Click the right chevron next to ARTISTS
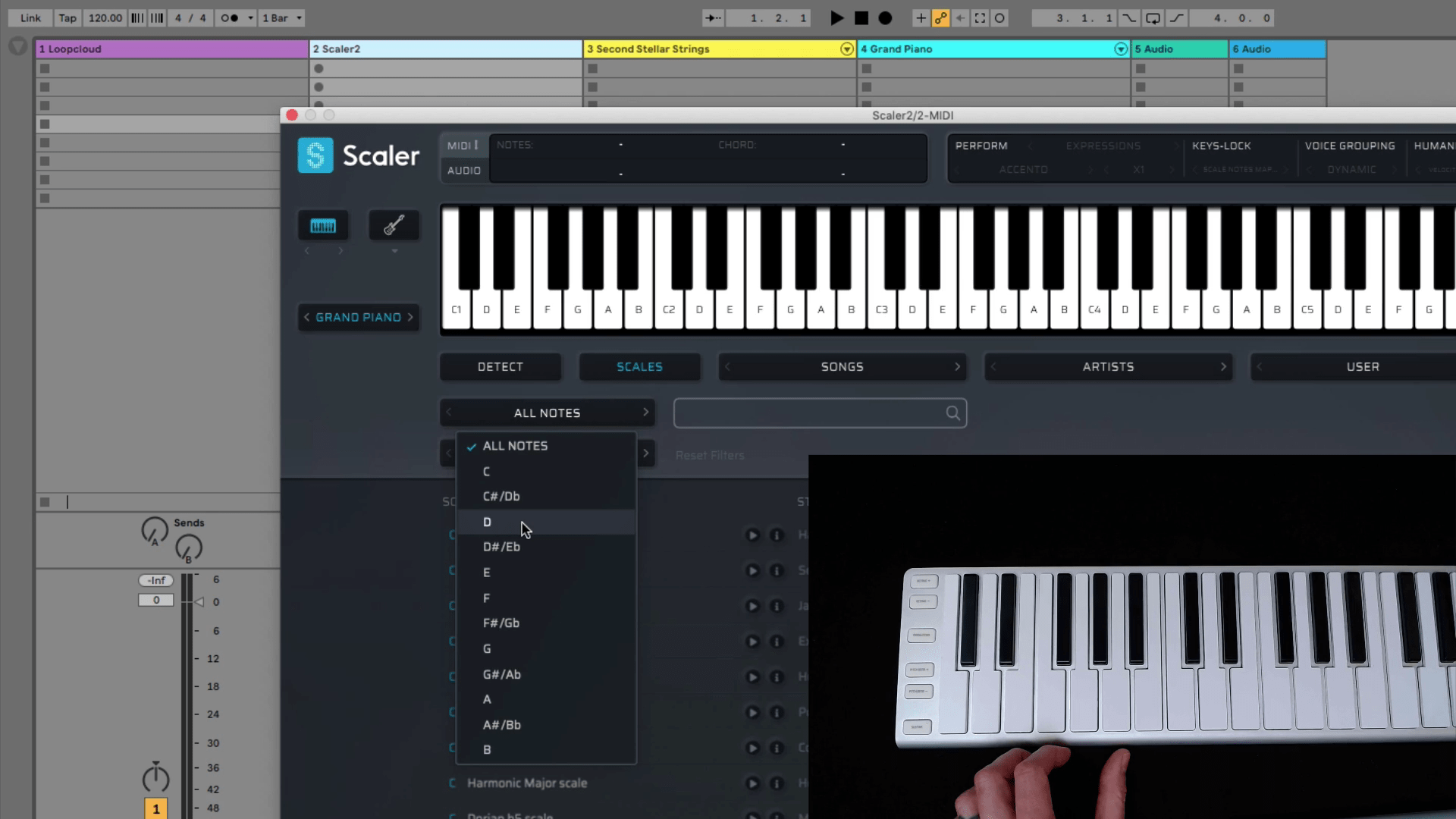 tap(1223, 367)
